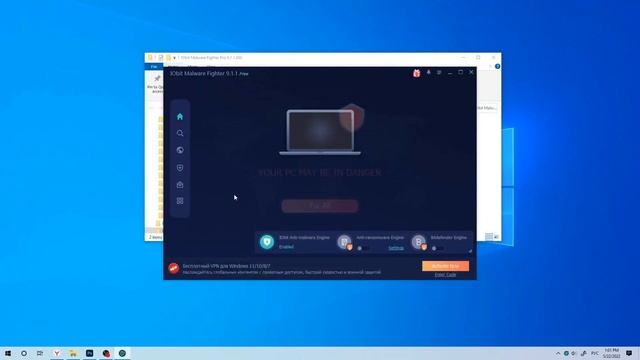Click the faded red Fix All button
The width and height of the screenshot is (640, 360).
tap(320, 206)
